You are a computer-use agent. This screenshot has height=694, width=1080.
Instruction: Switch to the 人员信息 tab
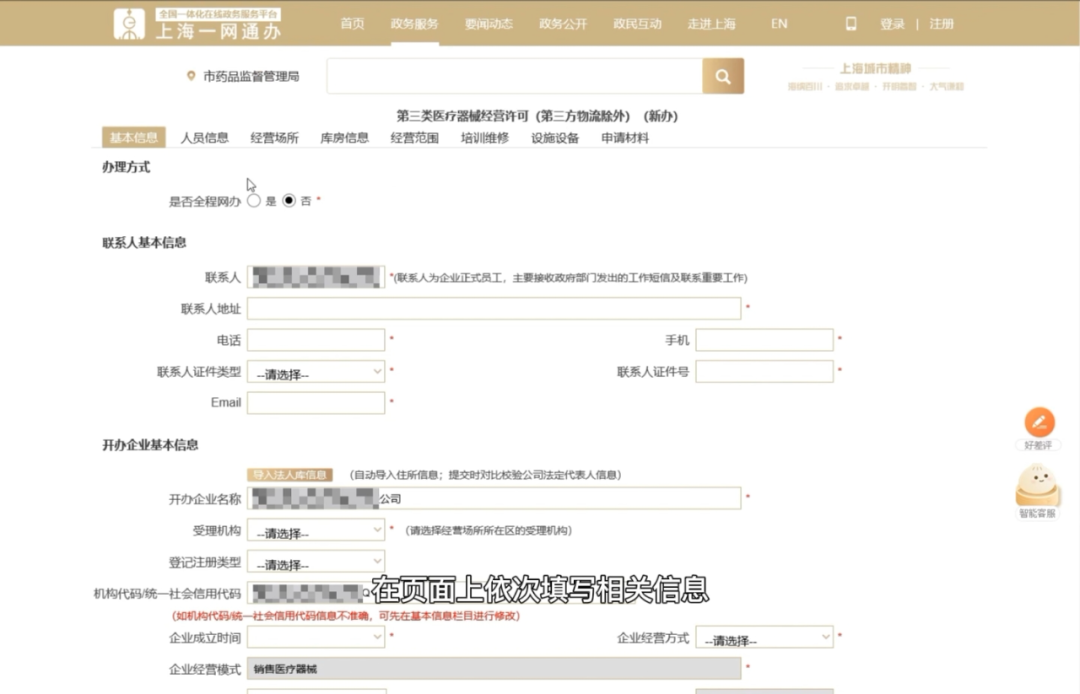[204, 138]
